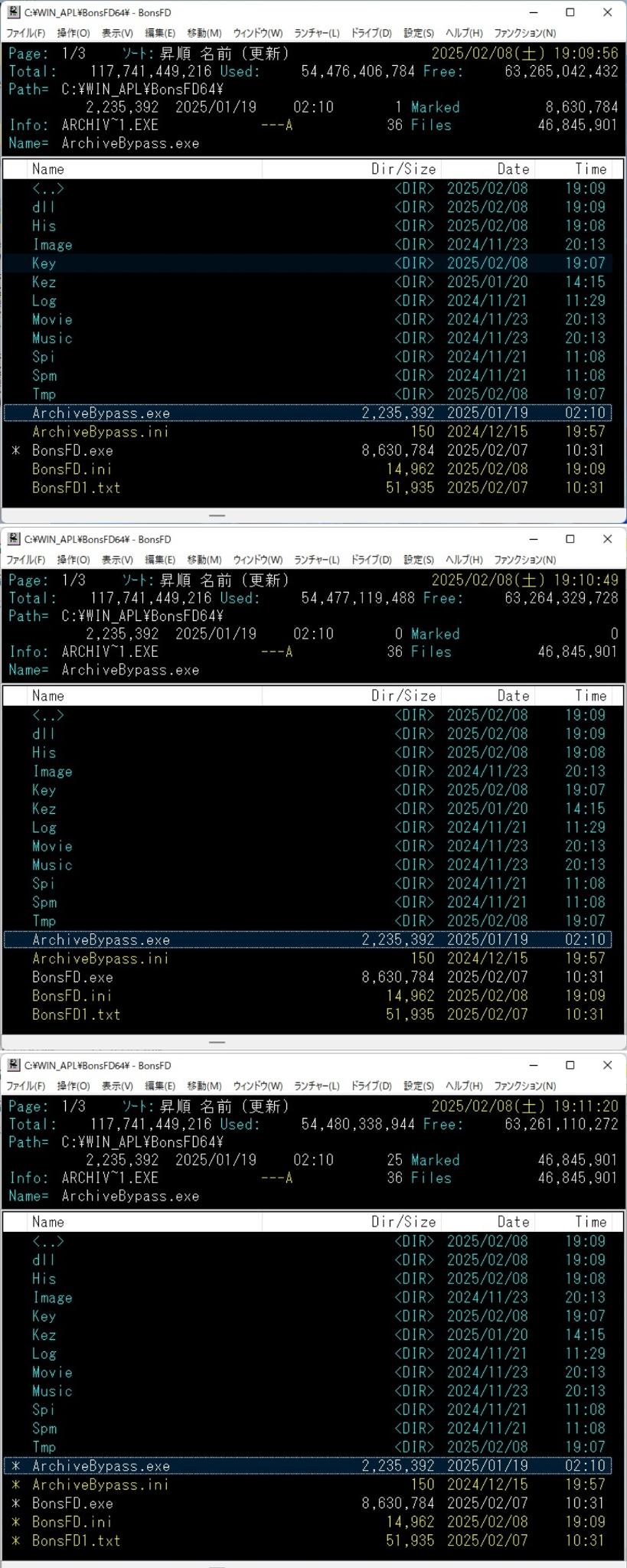Select unmarked BonsFD.exe in the middle window

pyautogui.click(x=72, y=978)
